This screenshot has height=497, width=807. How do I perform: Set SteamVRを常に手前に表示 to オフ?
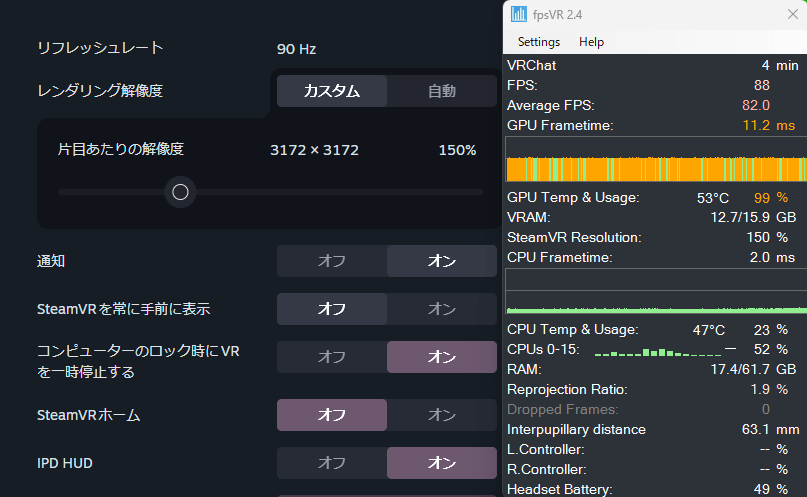click(x=331, y=309)
